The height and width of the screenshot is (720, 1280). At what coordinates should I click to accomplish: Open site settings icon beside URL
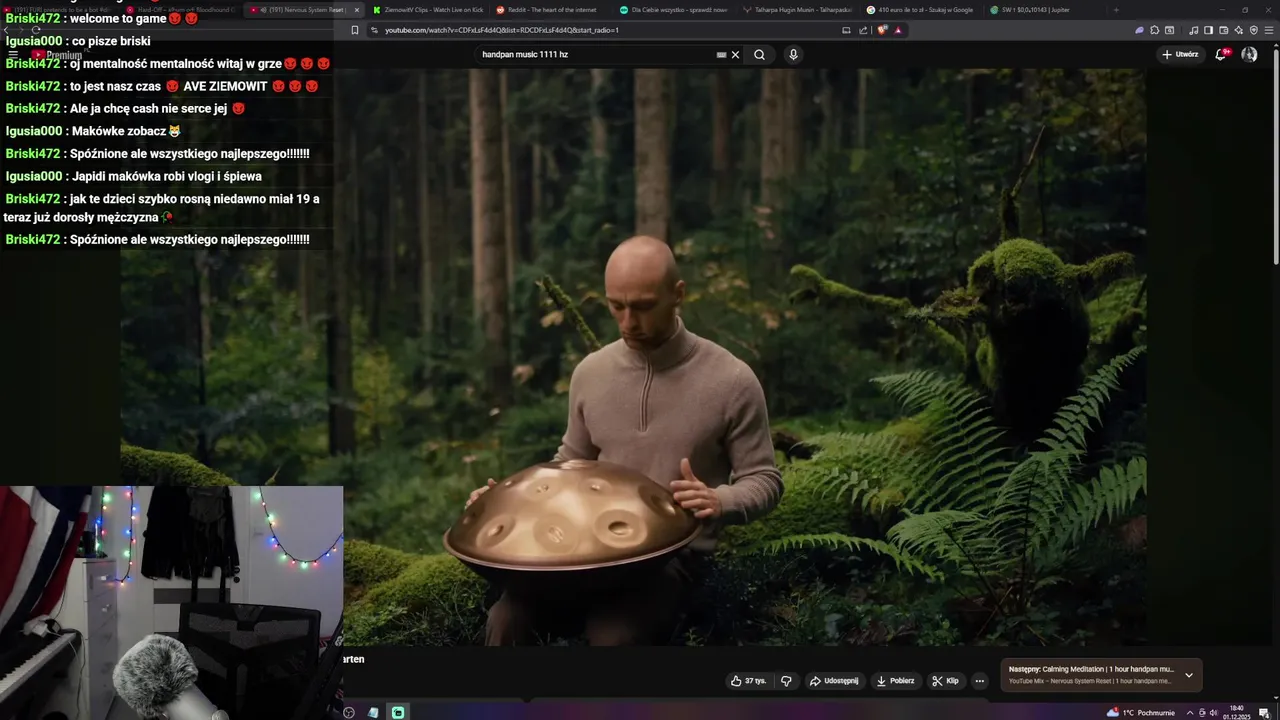point(374,30)
